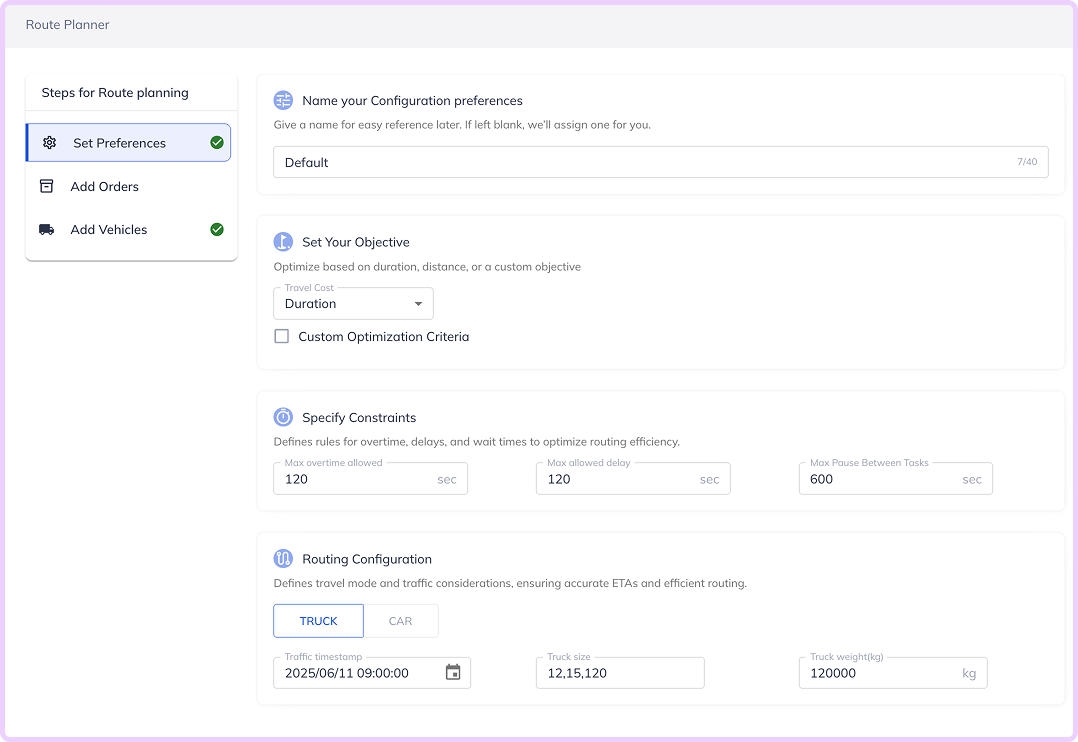The width and height of the screenshot is (1078, 742).
Task: Click the Specify Constraints heading
Action: point(359,417)
